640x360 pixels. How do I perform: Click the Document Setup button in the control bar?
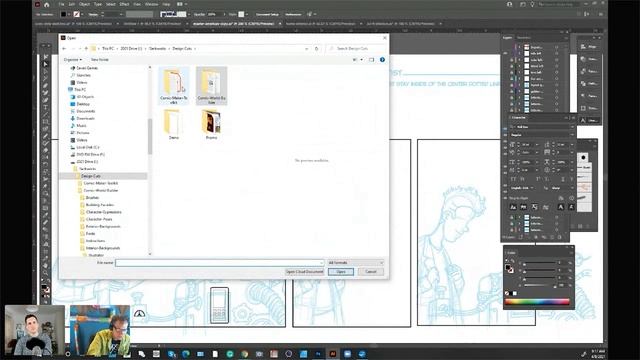[x=267, y=14]
